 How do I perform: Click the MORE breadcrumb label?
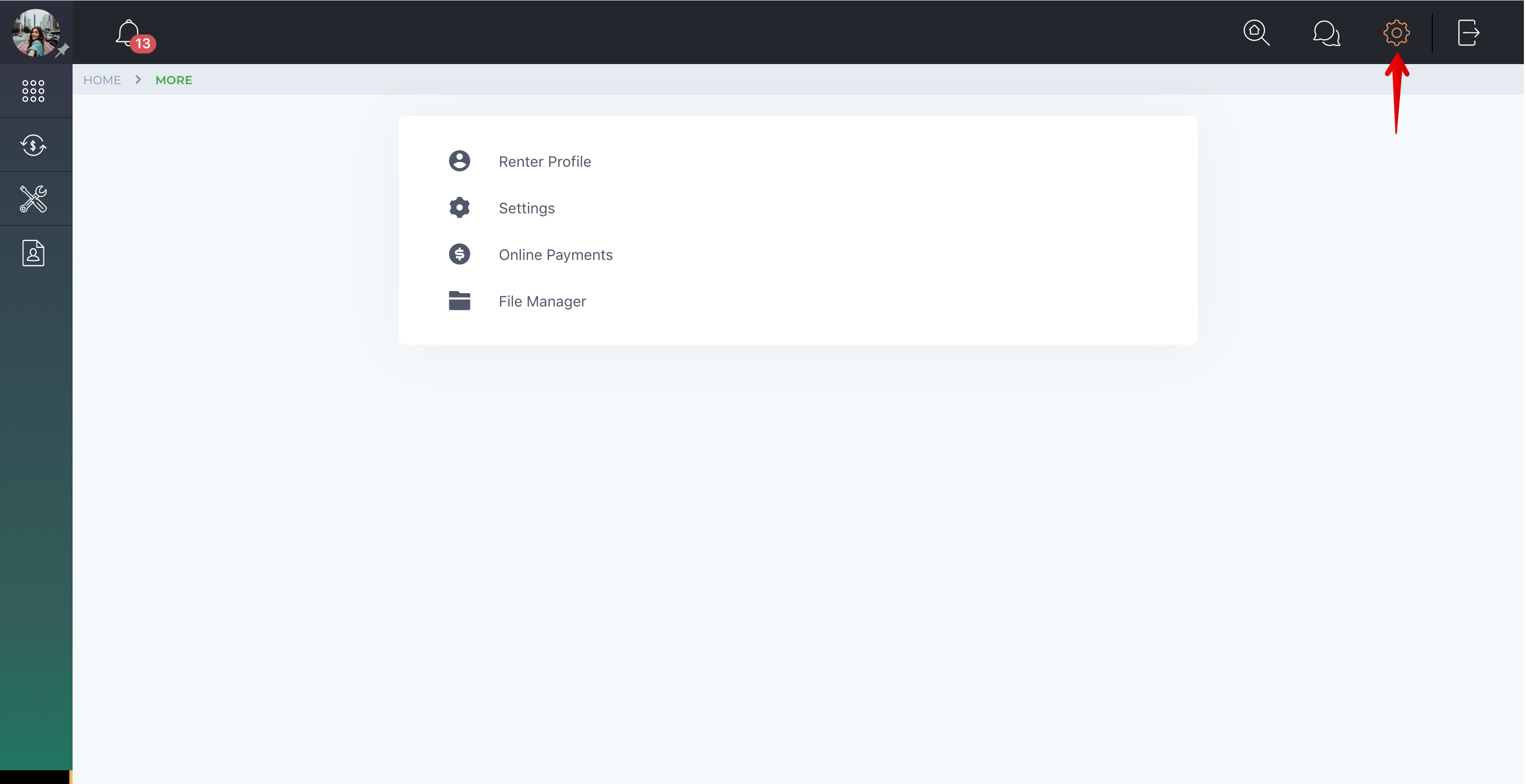(174, 80)
